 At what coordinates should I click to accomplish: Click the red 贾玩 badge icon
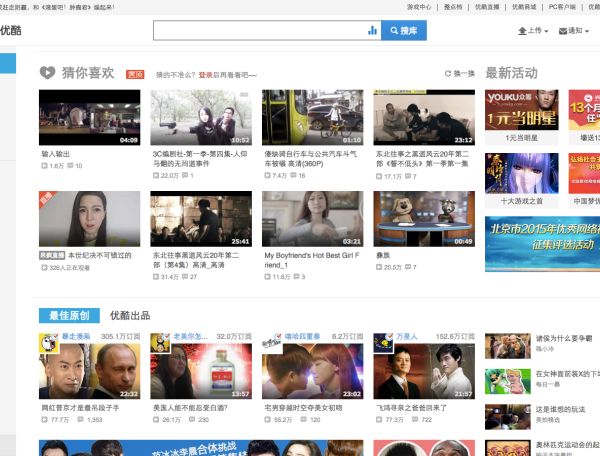click(x=134, y=74)
